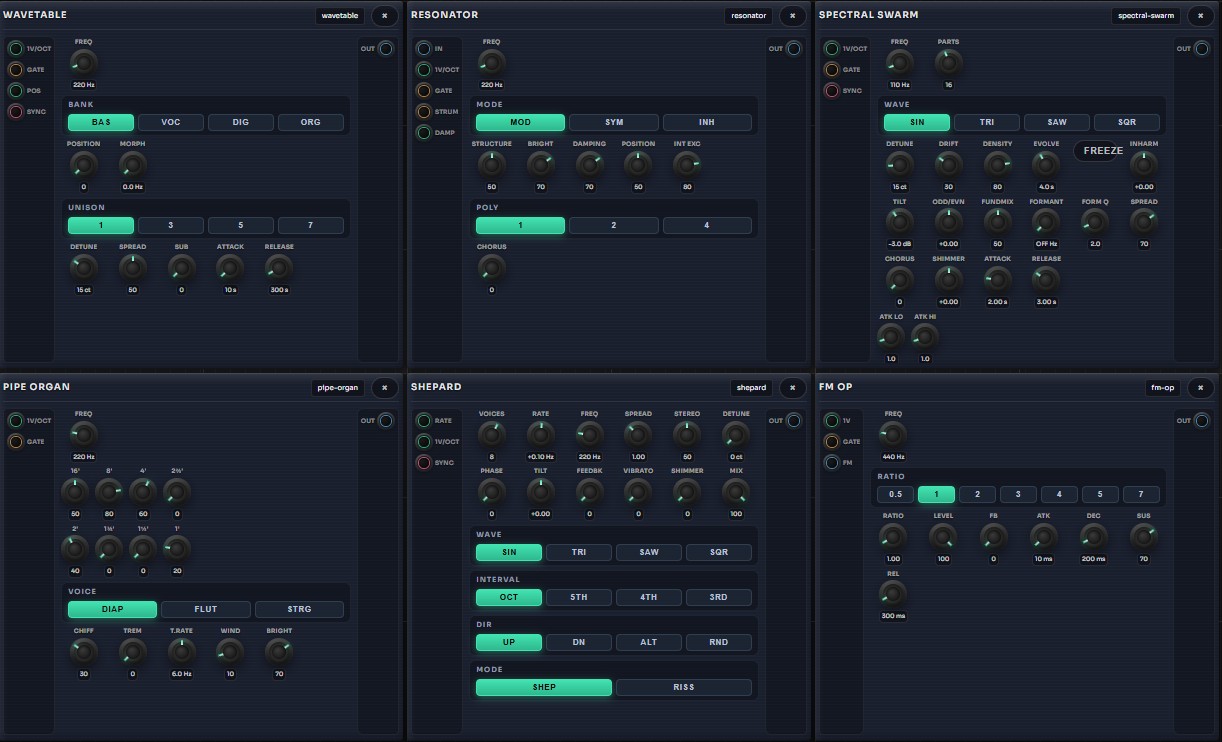Toggle the FREEZE button in Spectral Swarm

(x=1103, y=151)
